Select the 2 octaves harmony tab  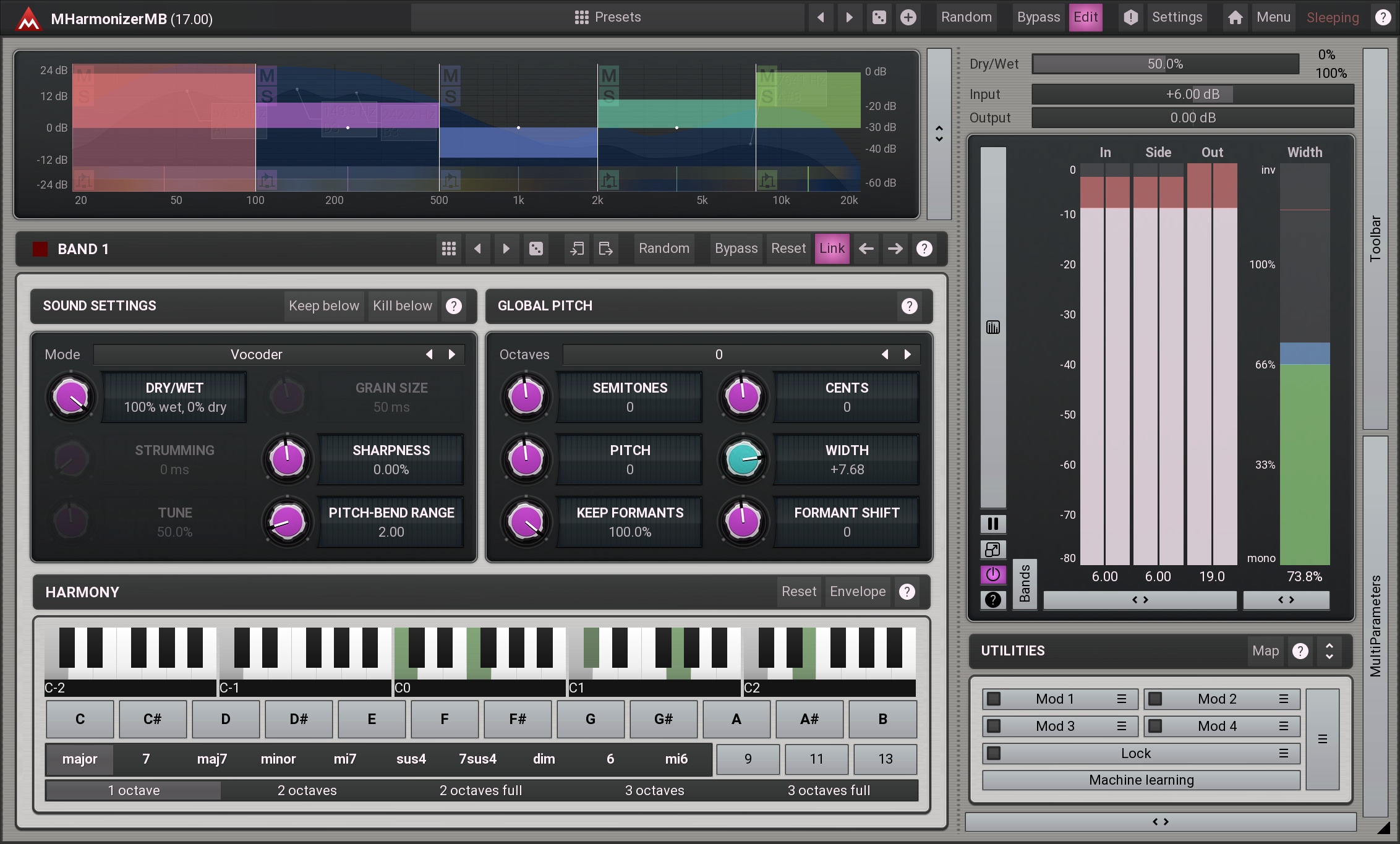[307, 790]
